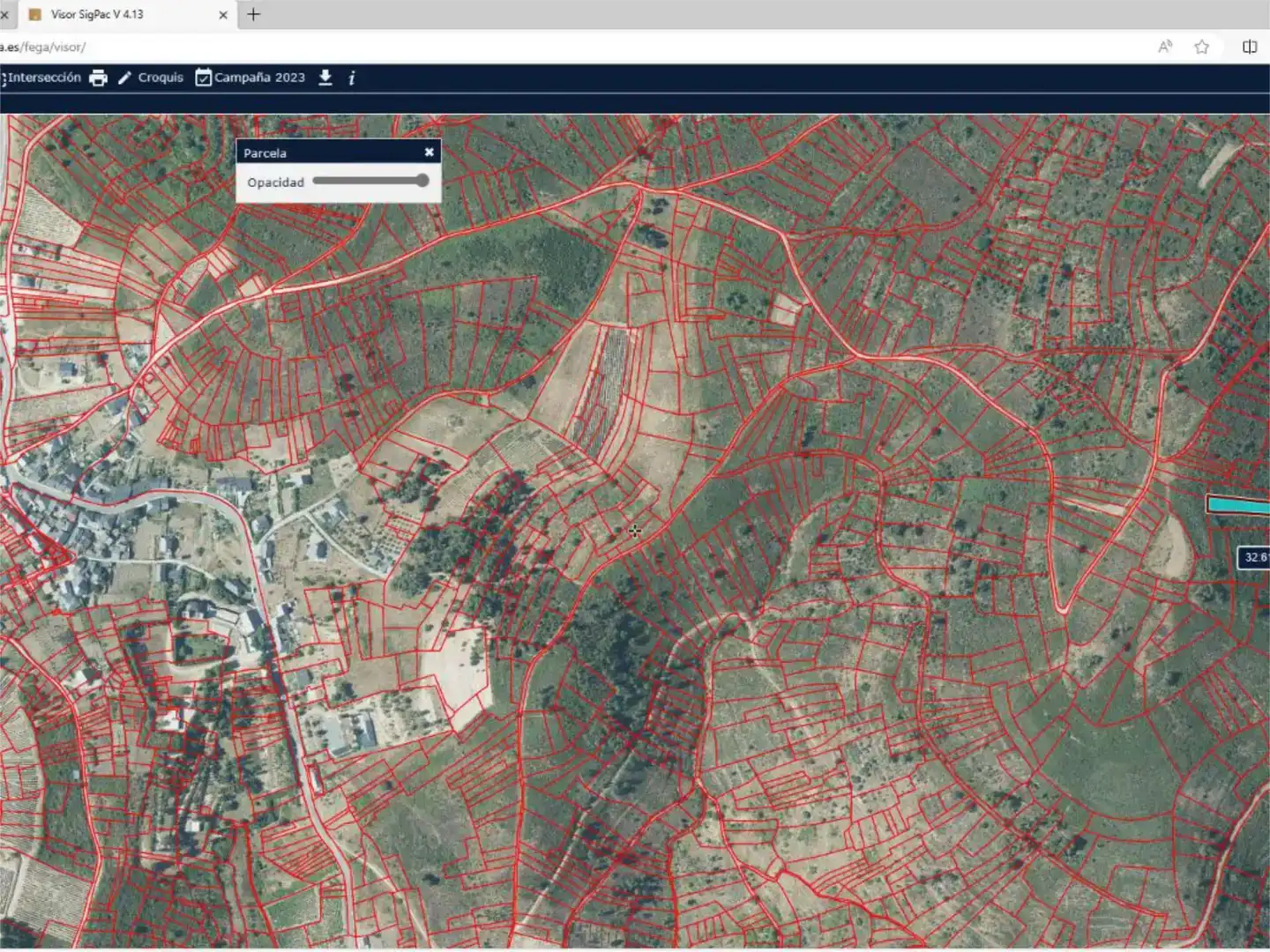This screenshot has width=1270, height=952.
Task: Click the split screen browser icon
Action: coord(1250,47)
